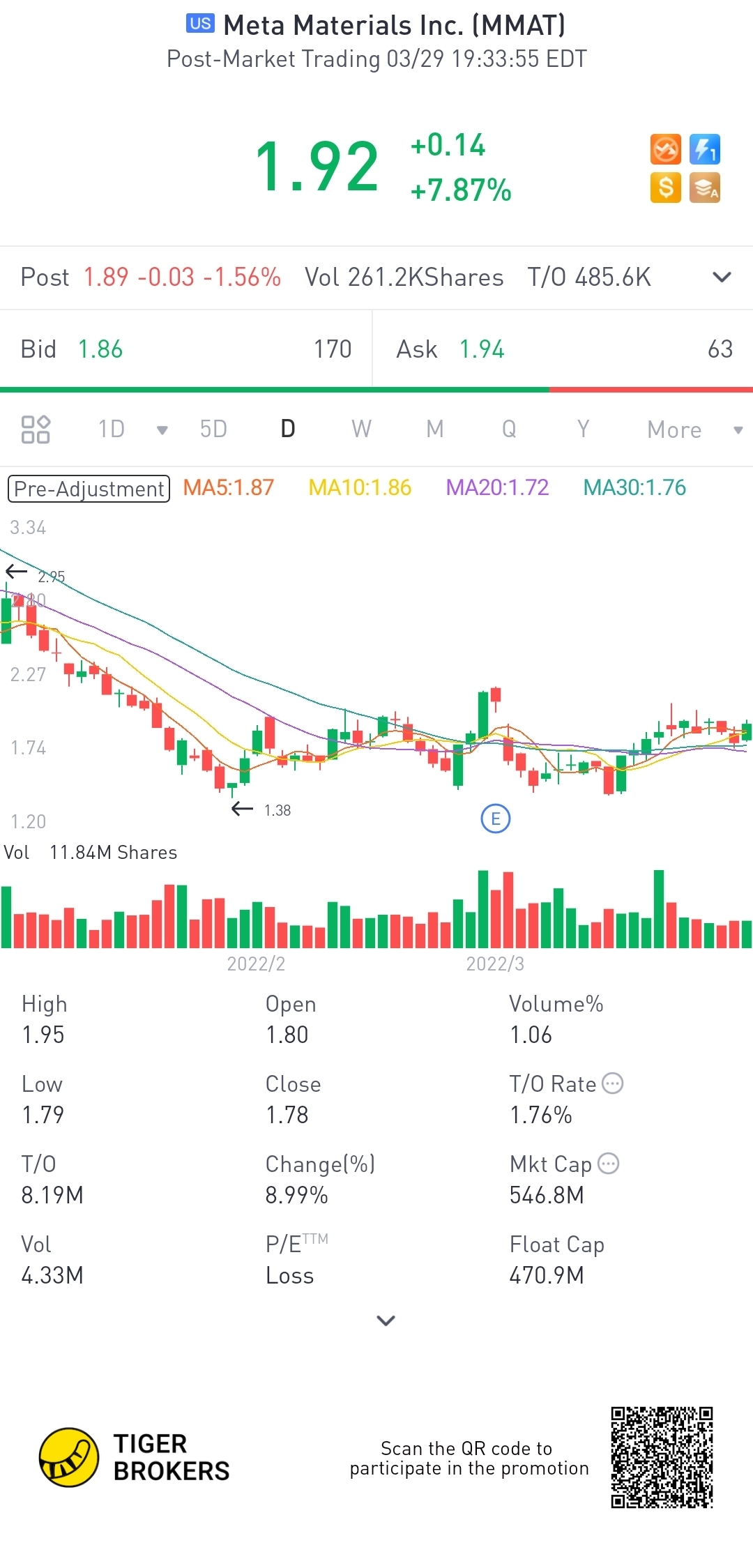Viewport: 753px width, 1568px height.
Task: Tap the Vol 11.84M Shares label
Action: point(91,853)
